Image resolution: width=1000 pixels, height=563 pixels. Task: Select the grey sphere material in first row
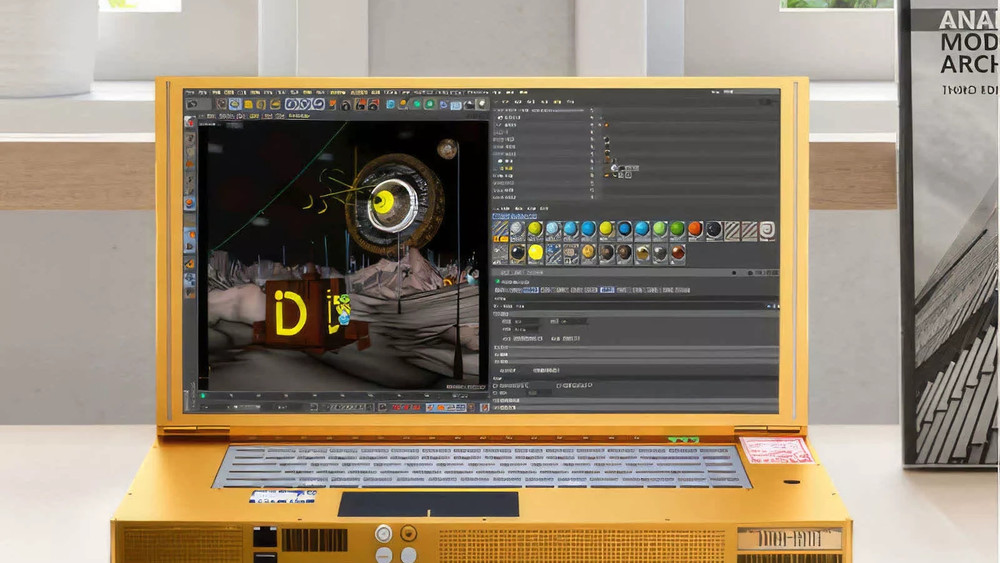pyautogui.click(x=517, y=228)
